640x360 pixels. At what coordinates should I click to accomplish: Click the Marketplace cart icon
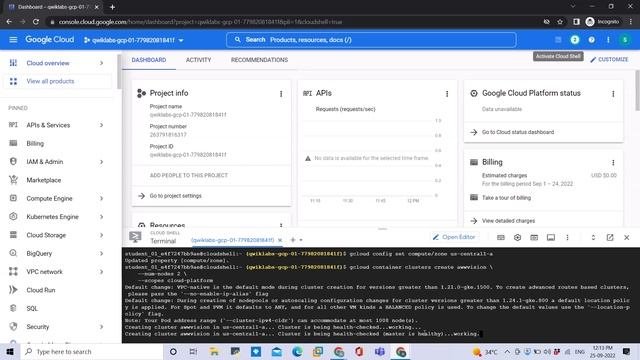pos(13,180)
